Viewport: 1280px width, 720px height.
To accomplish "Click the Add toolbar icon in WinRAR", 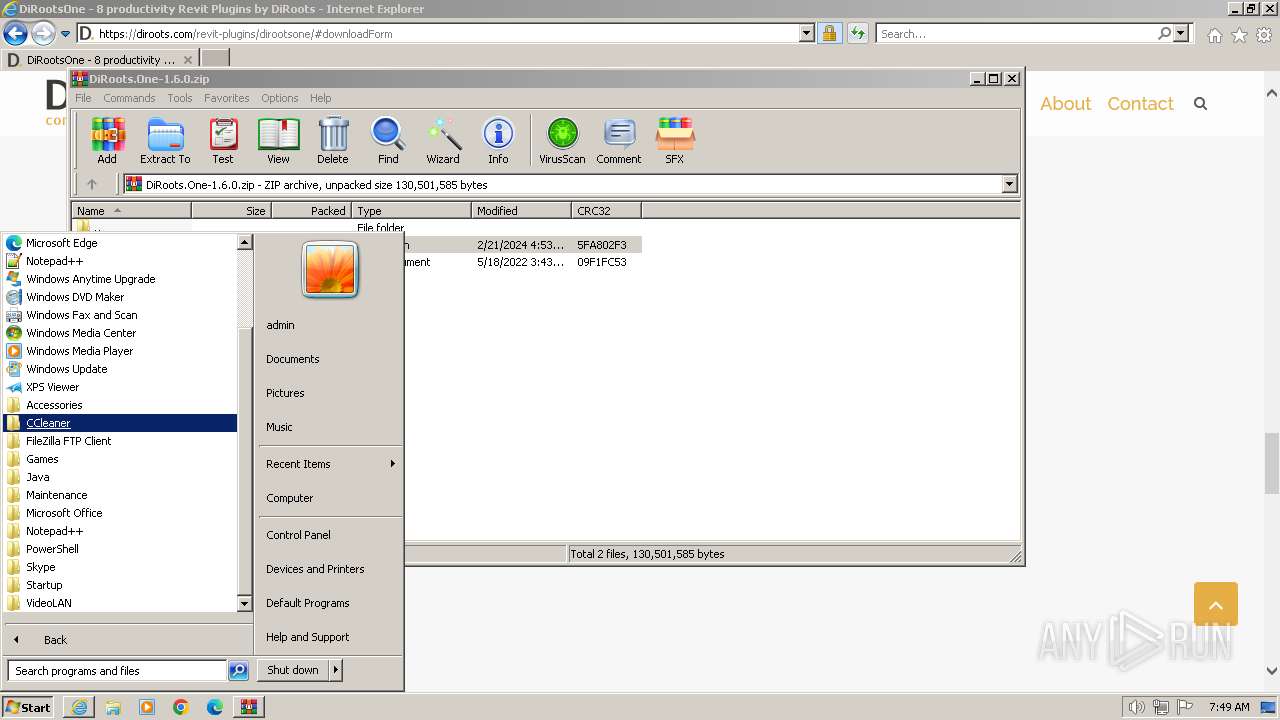I will click(x=107, y=141).
